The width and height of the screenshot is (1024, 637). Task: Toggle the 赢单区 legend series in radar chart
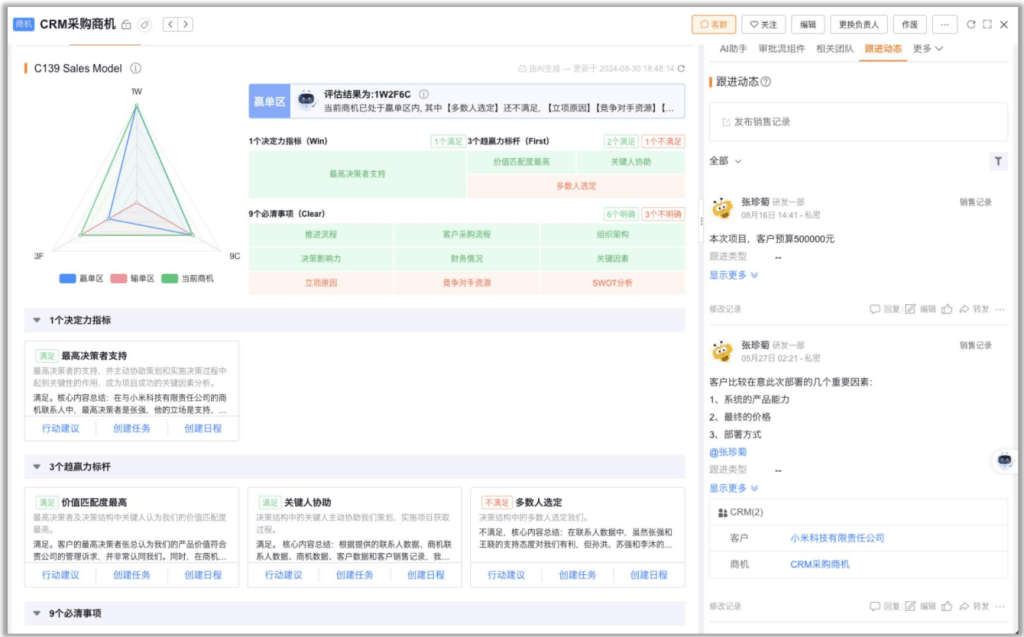point(81,278)
